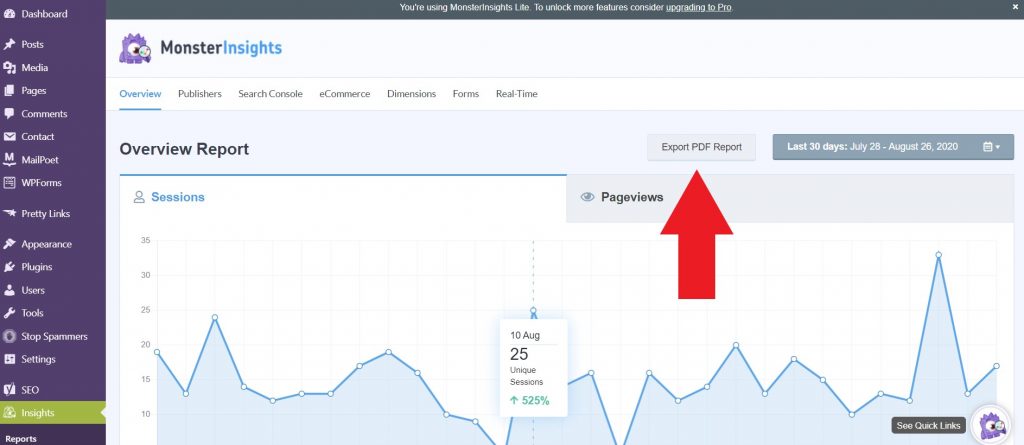
Task: Click the MonsterInsights wordmark text
Action: coord(221,48)
